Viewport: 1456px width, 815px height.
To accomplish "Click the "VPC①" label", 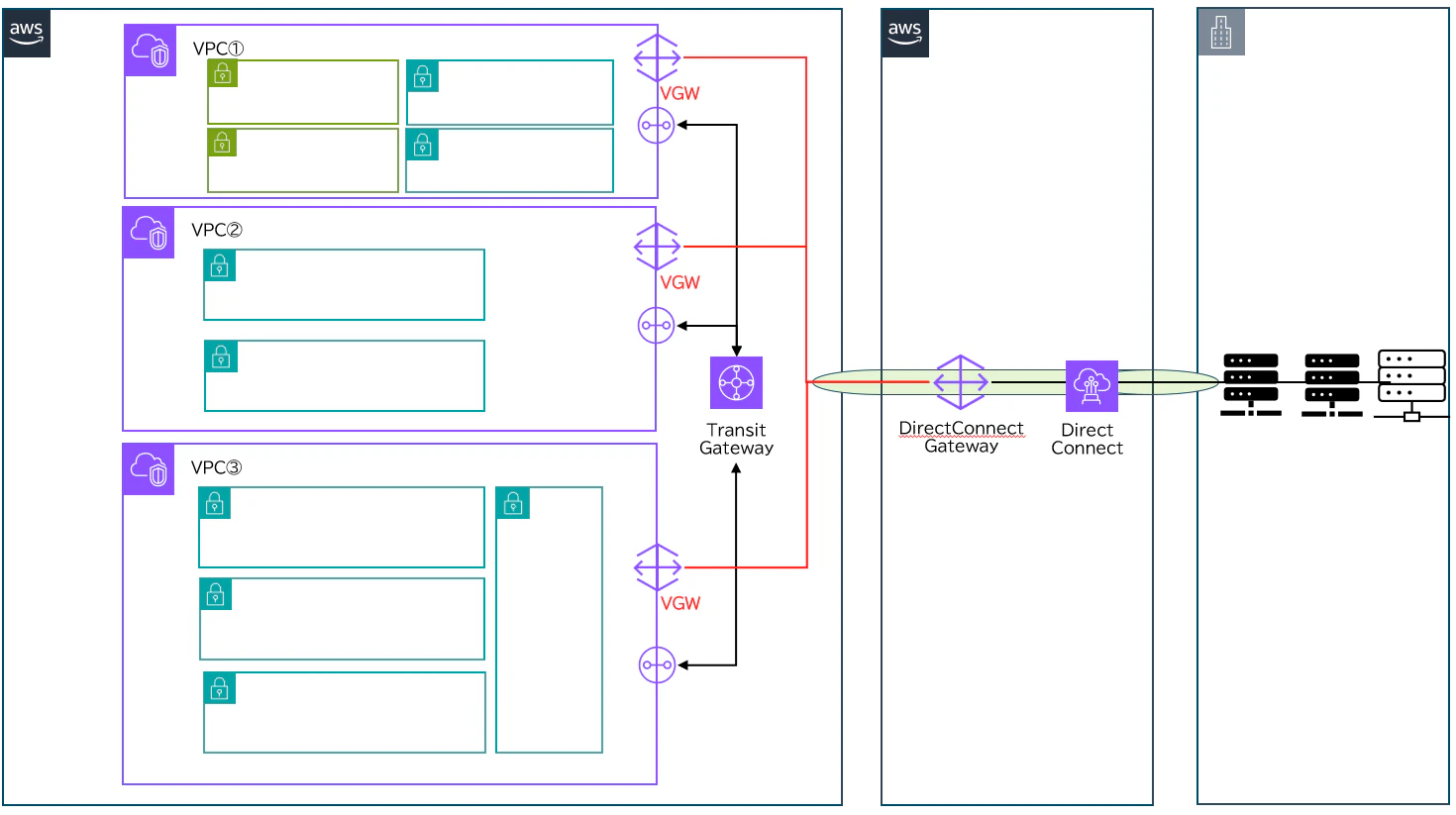I will [x=218, y=49].
